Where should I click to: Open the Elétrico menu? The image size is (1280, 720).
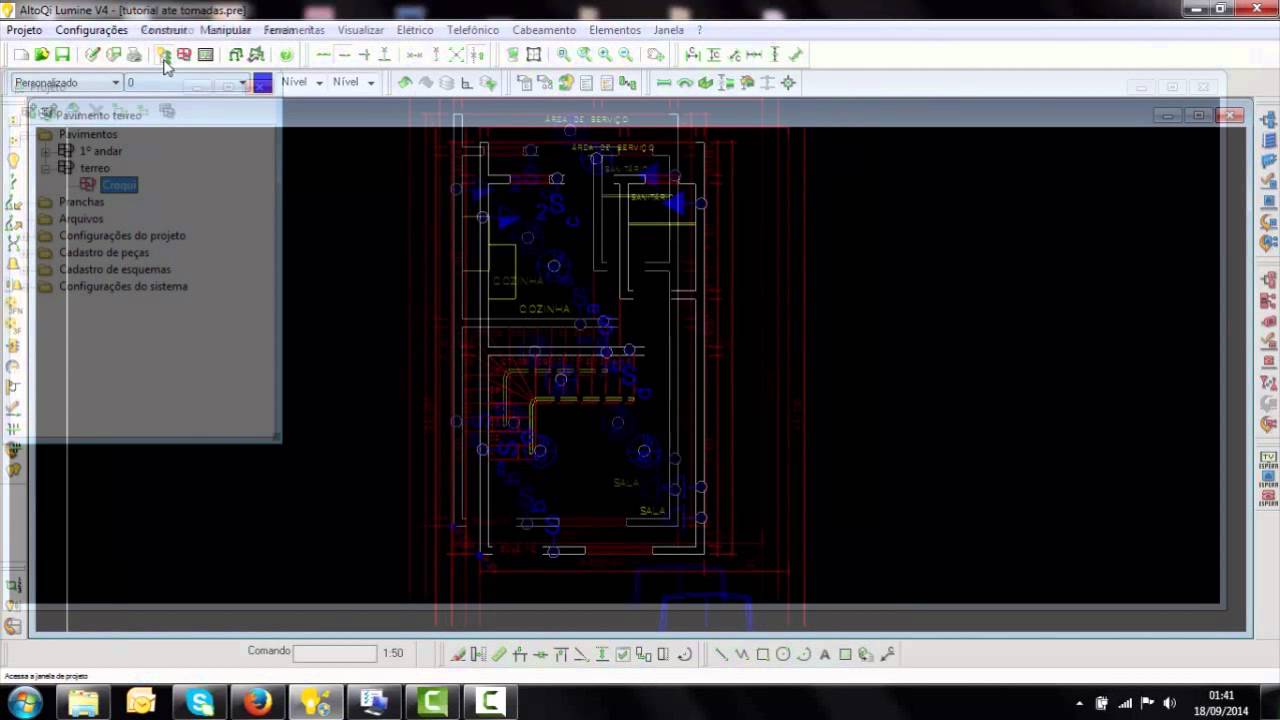(x=415, y=30)
